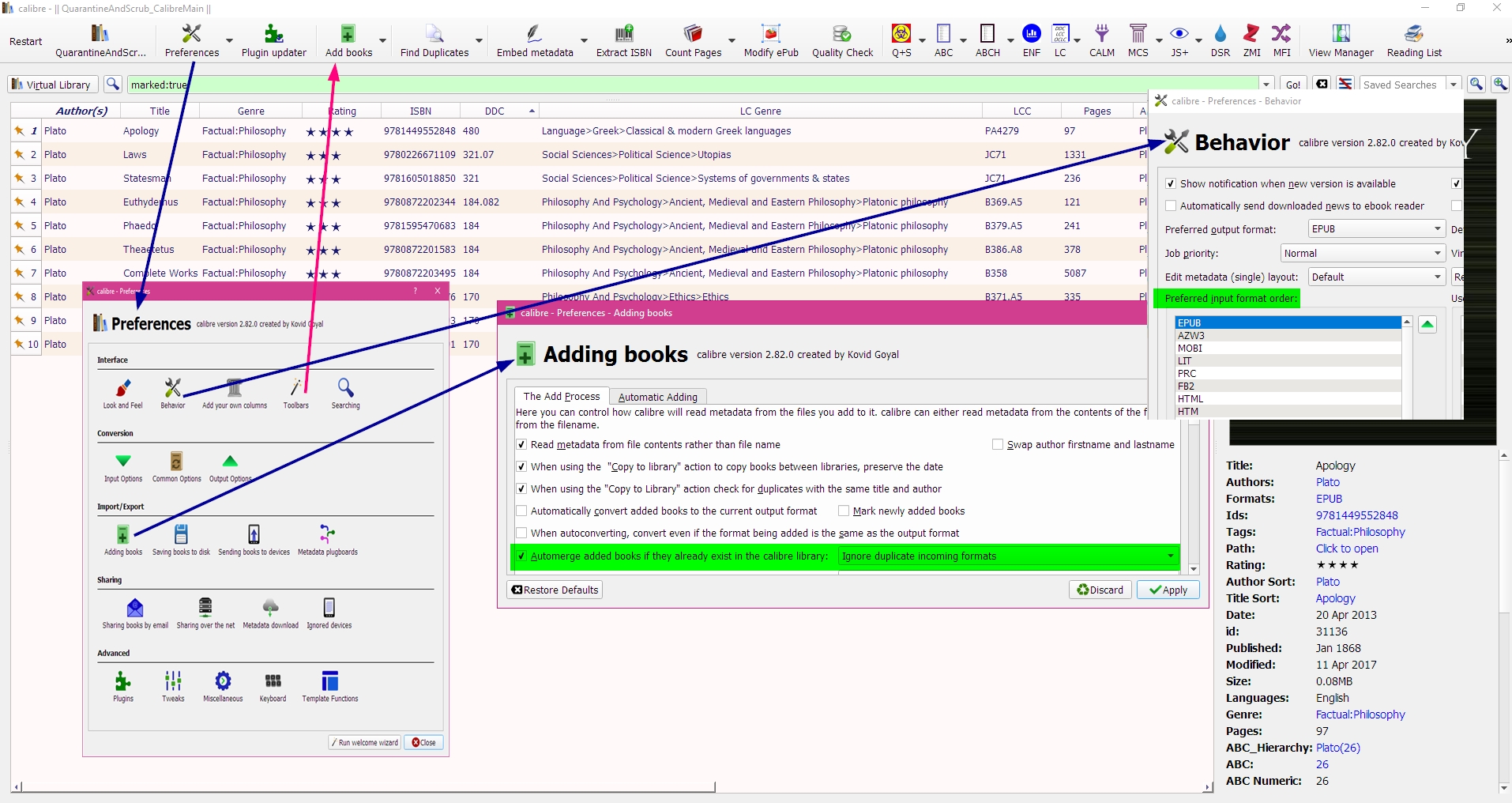This screenshot has width=1512, height=803.
Task: Run Quality Check on the library
Action: click(x=843, y=40)
